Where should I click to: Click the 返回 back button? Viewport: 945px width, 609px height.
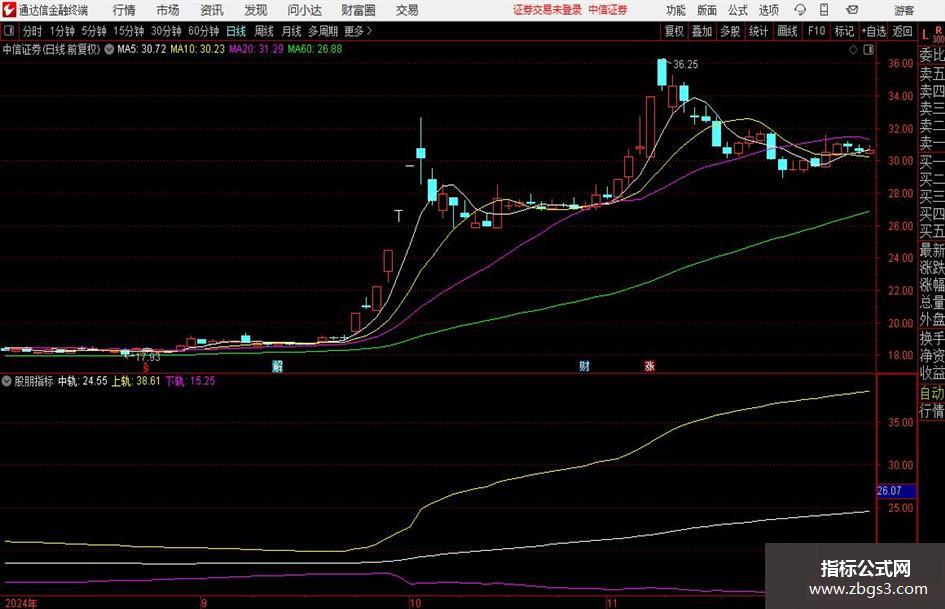coord(902,31)
